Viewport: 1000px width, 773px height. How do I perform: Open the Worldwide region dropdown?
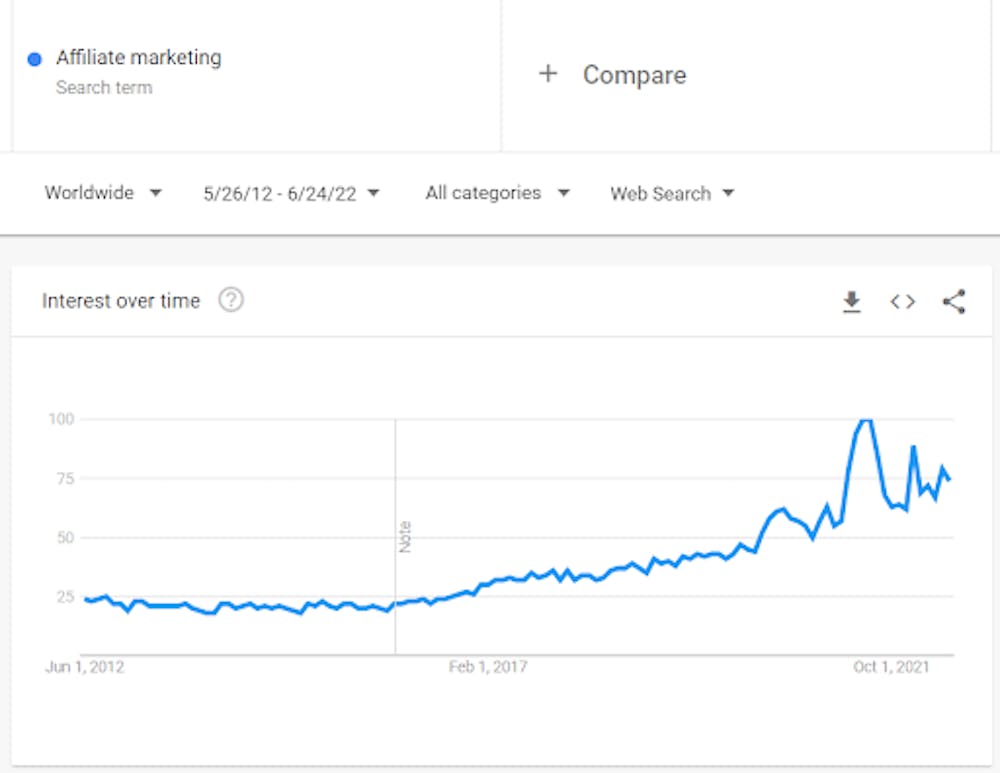click(x=103, y=193)
